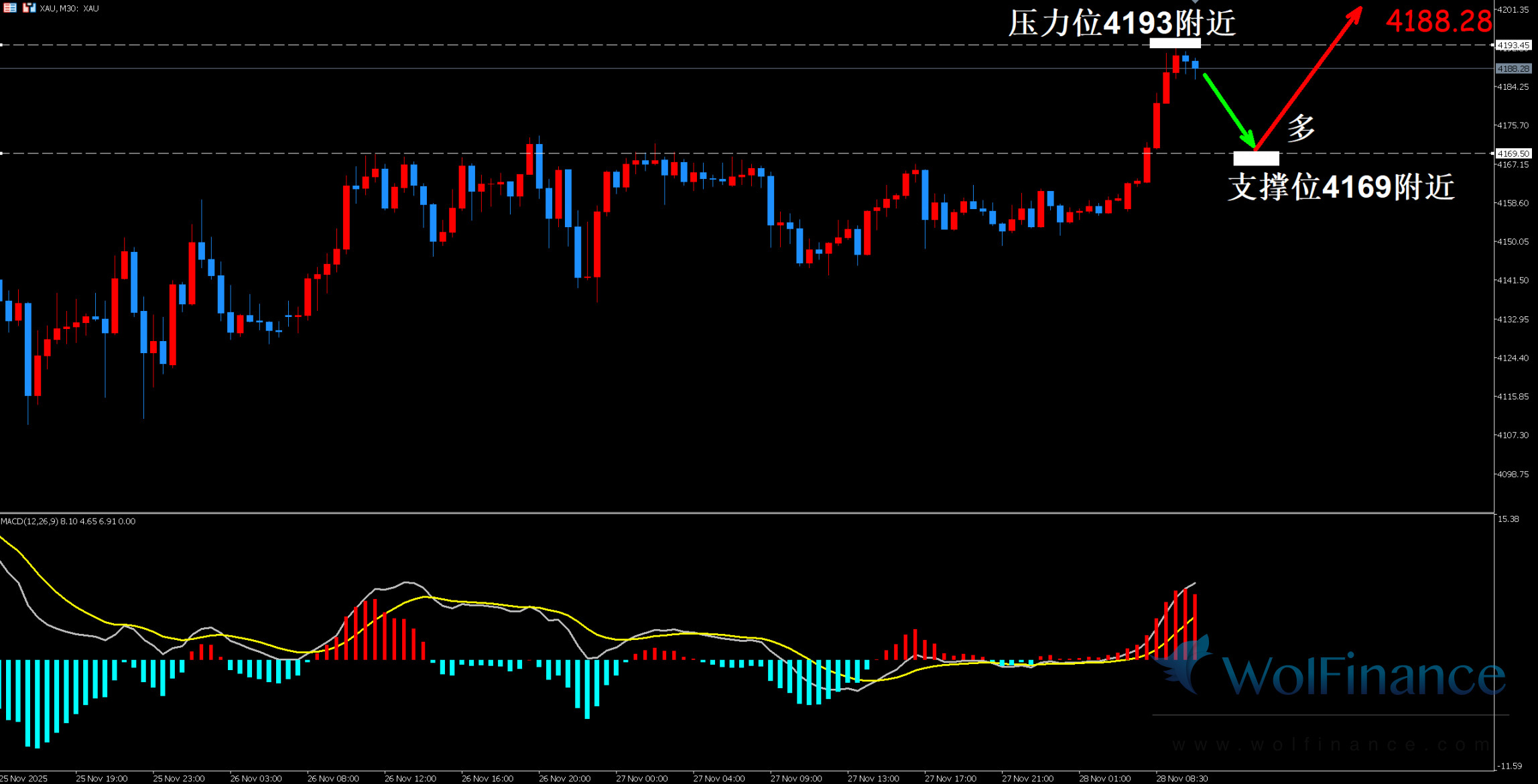This screenshot has width=1538, height=784.
Task: Click the large red 4188.28 price text
Action: [x=1438, y=21]
